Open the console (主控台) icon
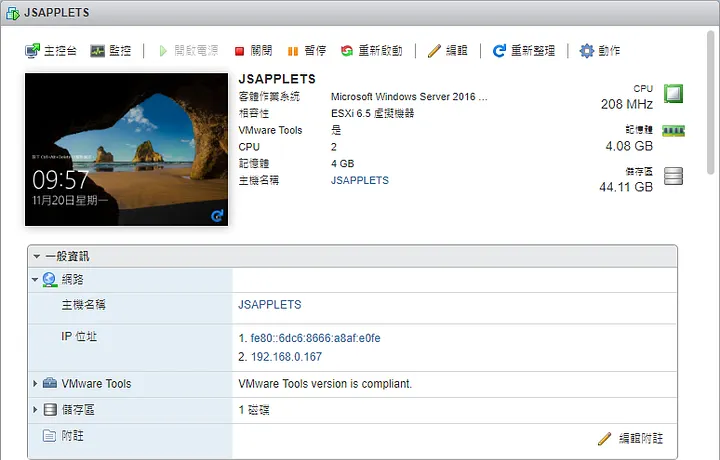Image resolution: width=720 pixels, height=460 pixels. 32,50
